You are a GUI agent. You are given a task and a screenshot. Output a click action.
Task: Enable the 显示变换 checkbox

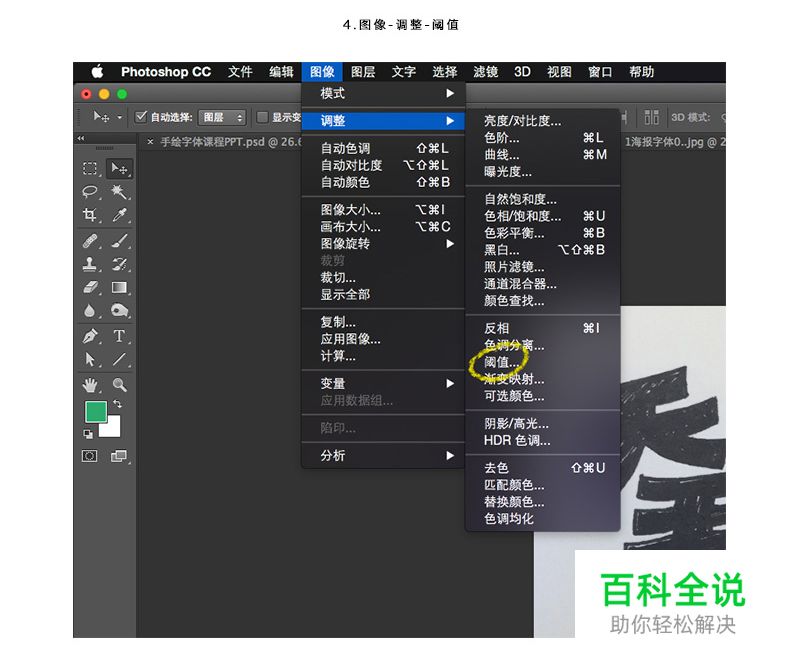tap(260, 115)
